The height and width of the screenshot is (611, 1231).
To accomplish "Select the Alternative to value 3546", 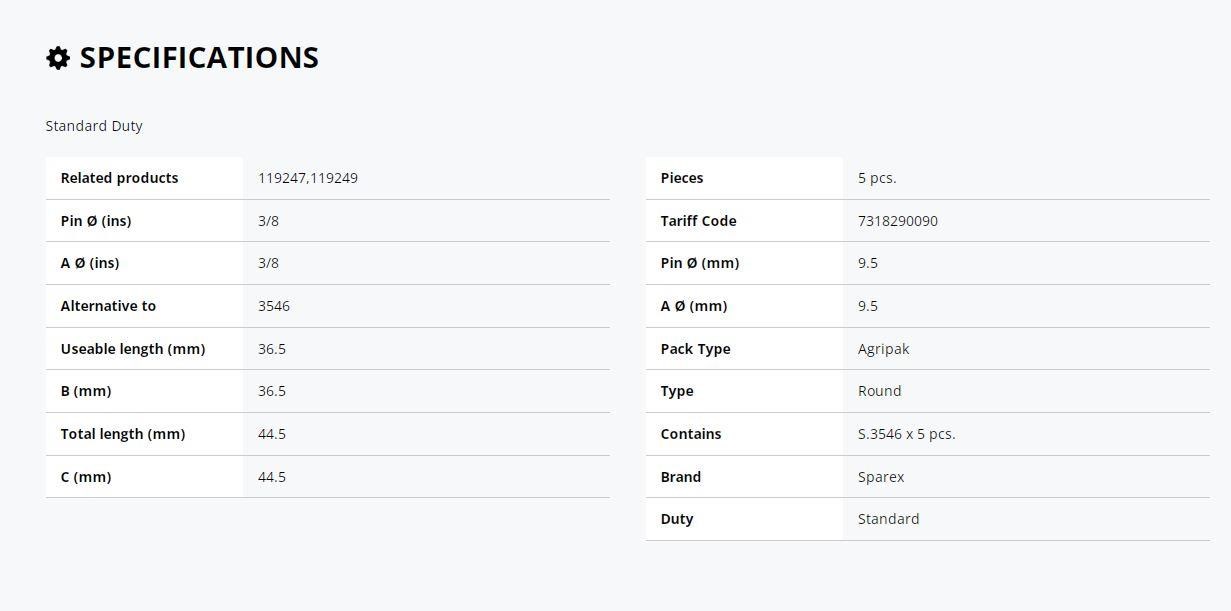I will click(x=274, y=306).
